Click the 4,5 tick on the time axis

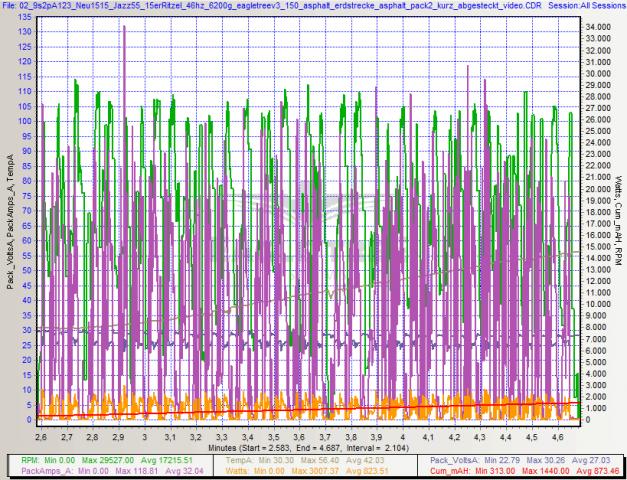(x=531, y=436)
